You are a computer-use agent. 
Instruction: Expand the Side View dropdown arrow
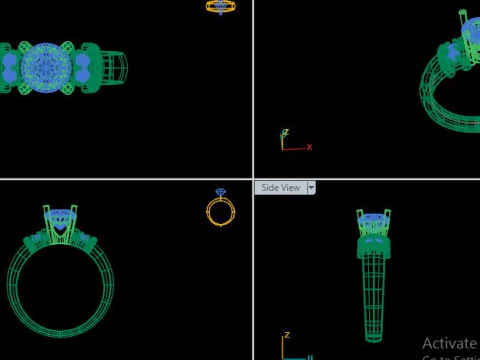click(311, 188)
